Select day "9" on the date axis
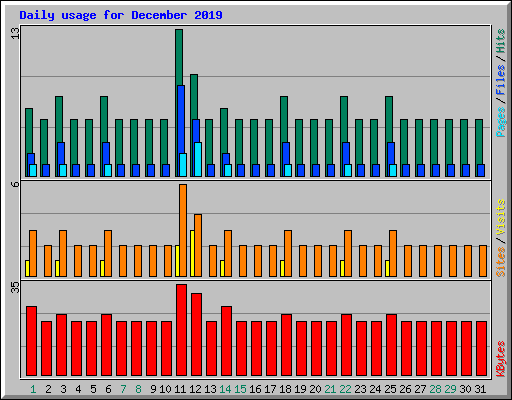 [x=153, y=389]
